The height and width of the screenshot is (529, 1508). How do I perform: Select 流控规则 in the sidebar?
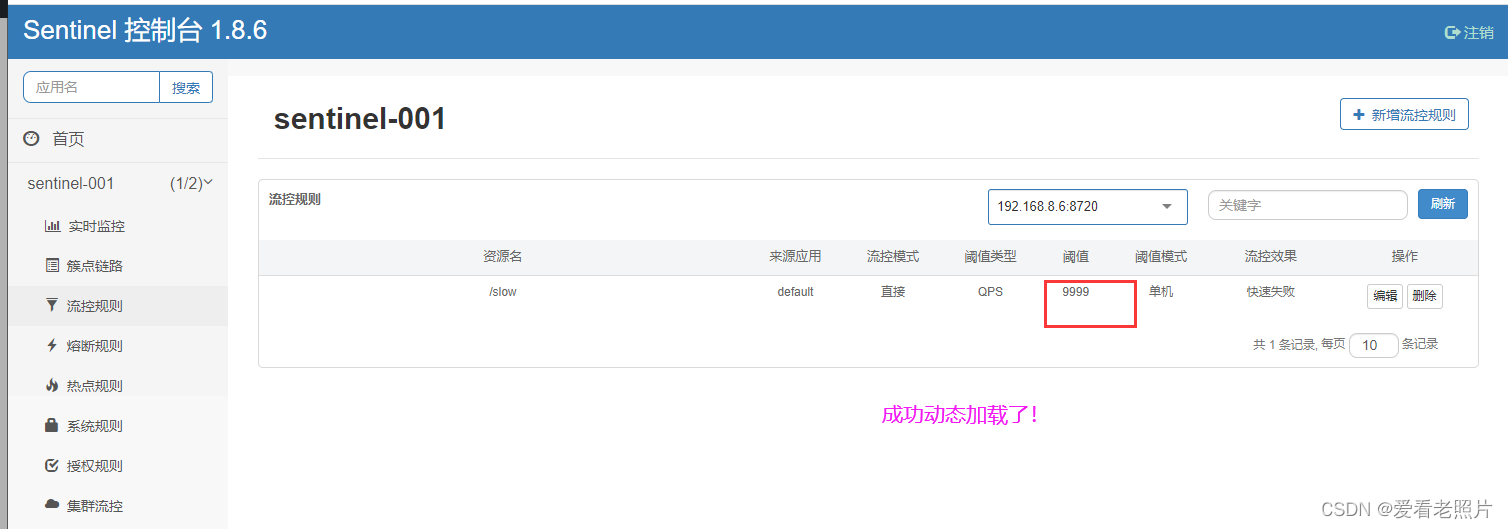96,306
